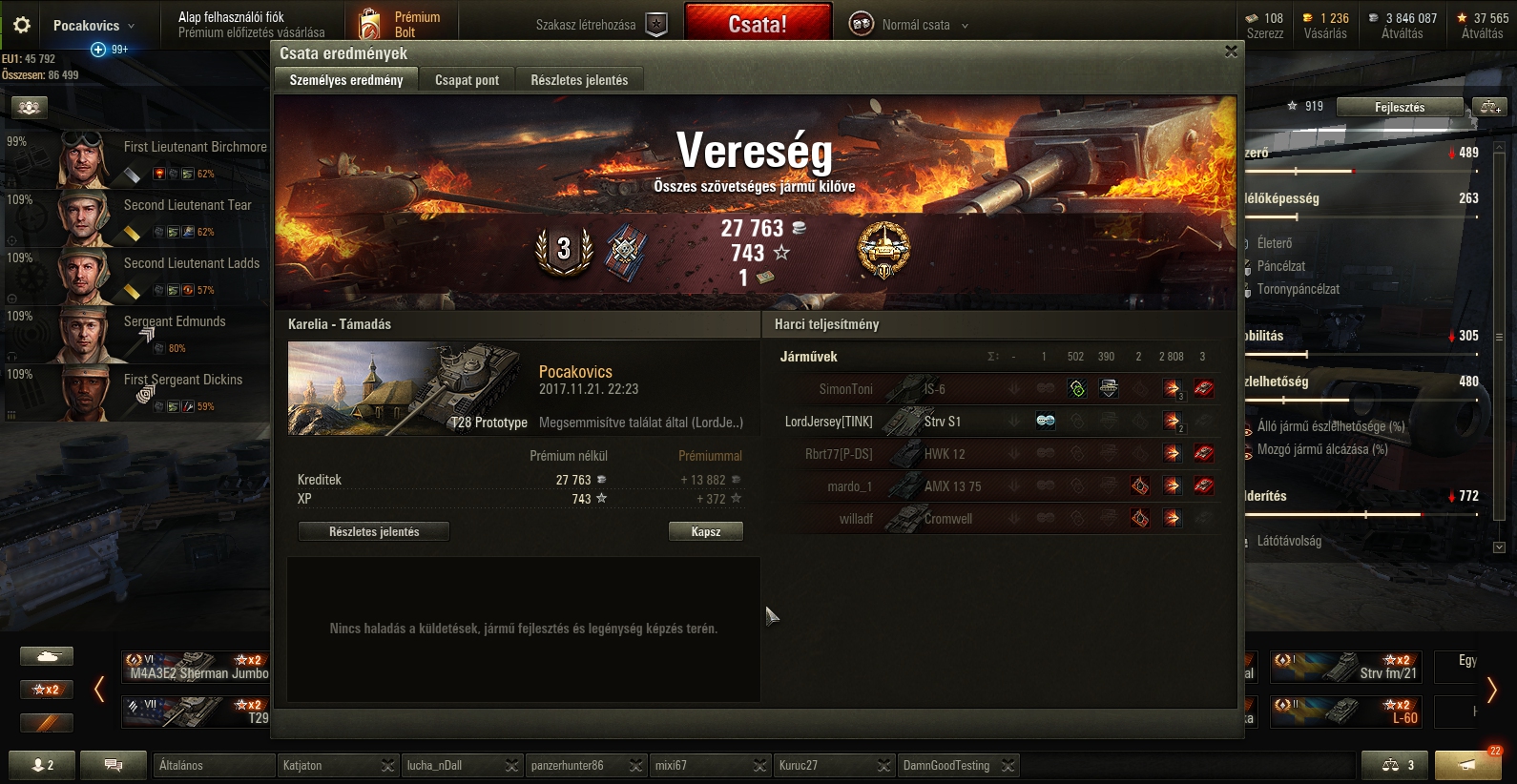The height and width of the screenshot is (784, 1517).
Task: Switch to the Csapat pont tab
Action: coord(467,80)
